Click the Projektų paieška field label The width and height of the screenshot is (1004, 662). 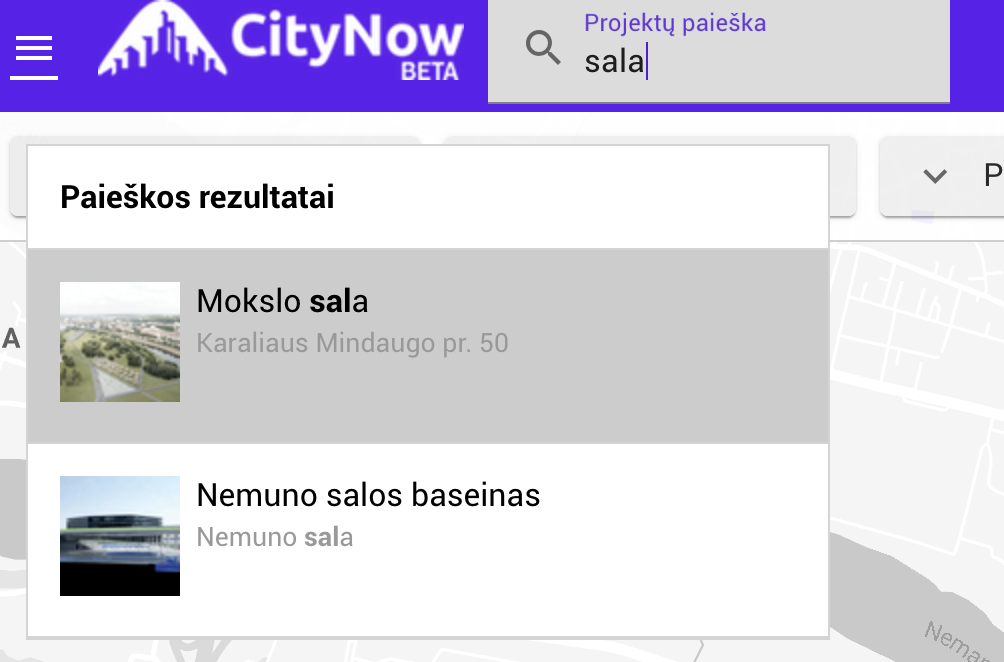coord(675,23)
